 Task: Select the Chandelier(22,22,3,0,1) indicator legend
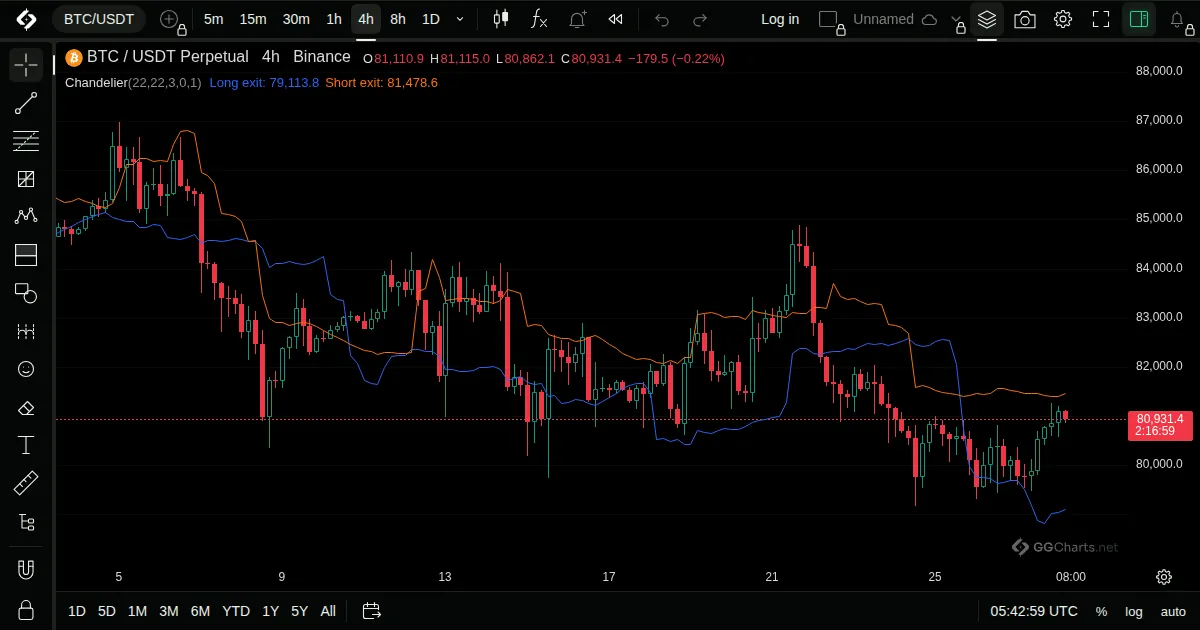[133, 82]
